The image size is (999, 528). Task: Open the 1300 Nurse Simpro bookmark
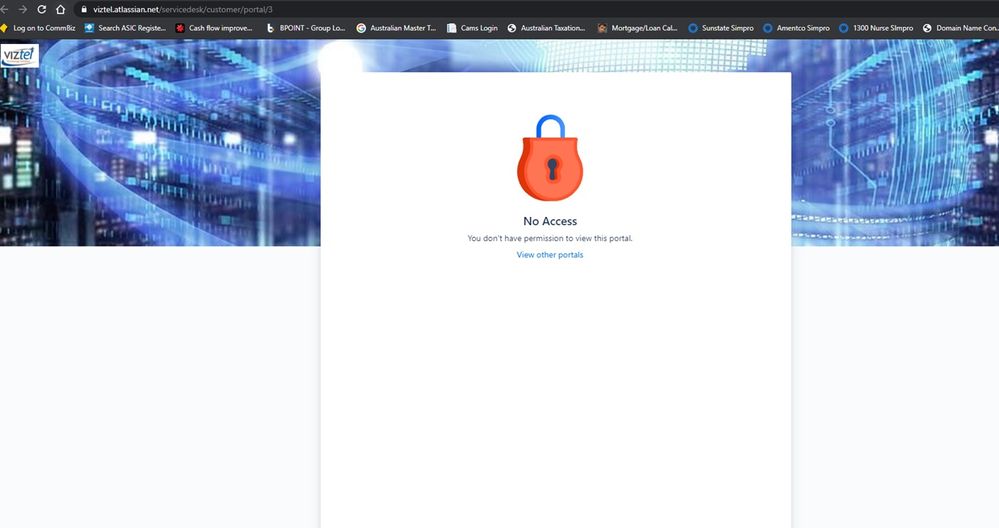[x=876, y=28]
